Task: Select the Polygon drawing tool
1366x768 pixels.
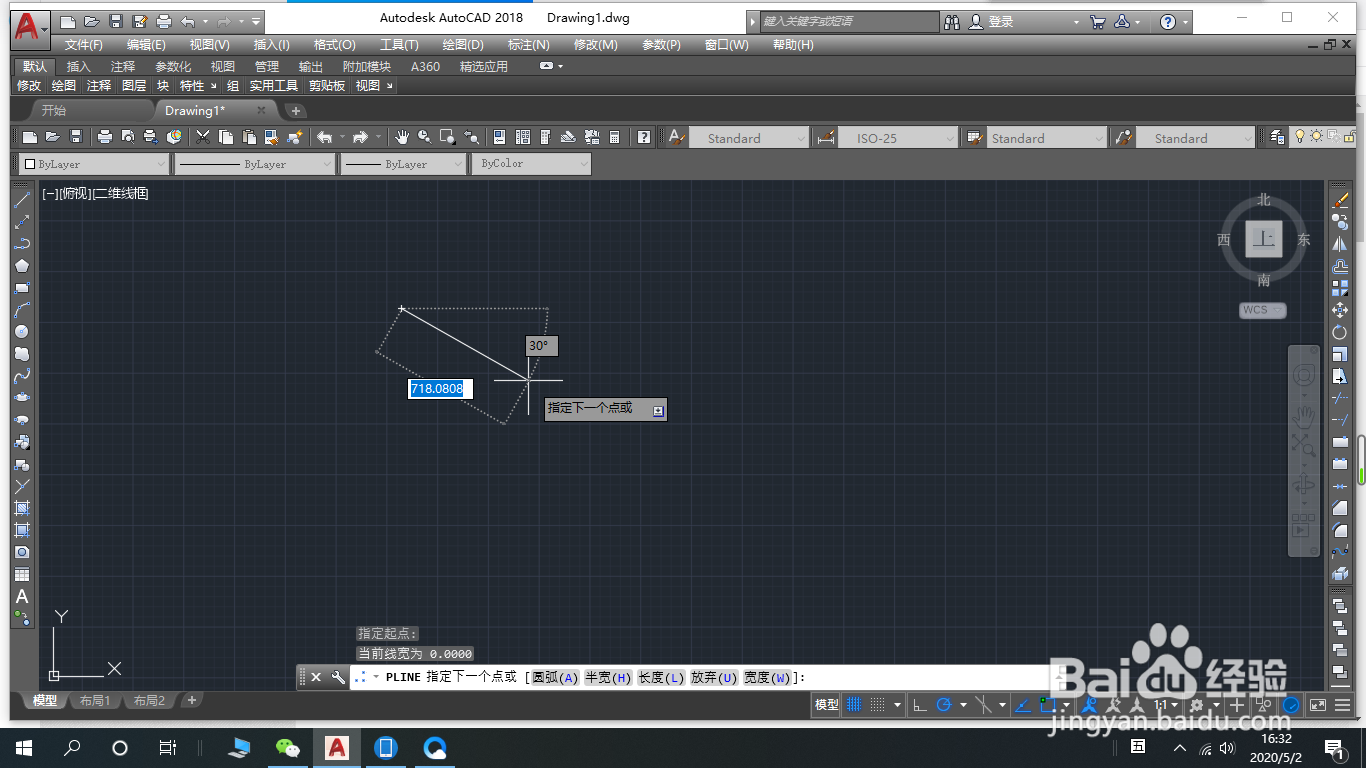Action: 22,266
